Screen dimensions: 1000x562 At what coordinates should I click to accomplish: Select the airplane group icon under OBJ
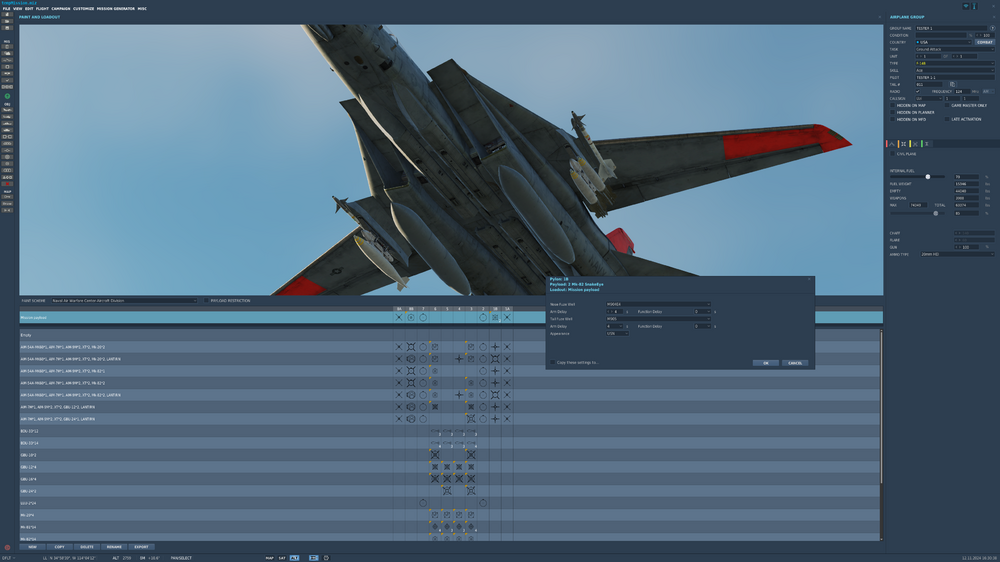tap(8, 110)
